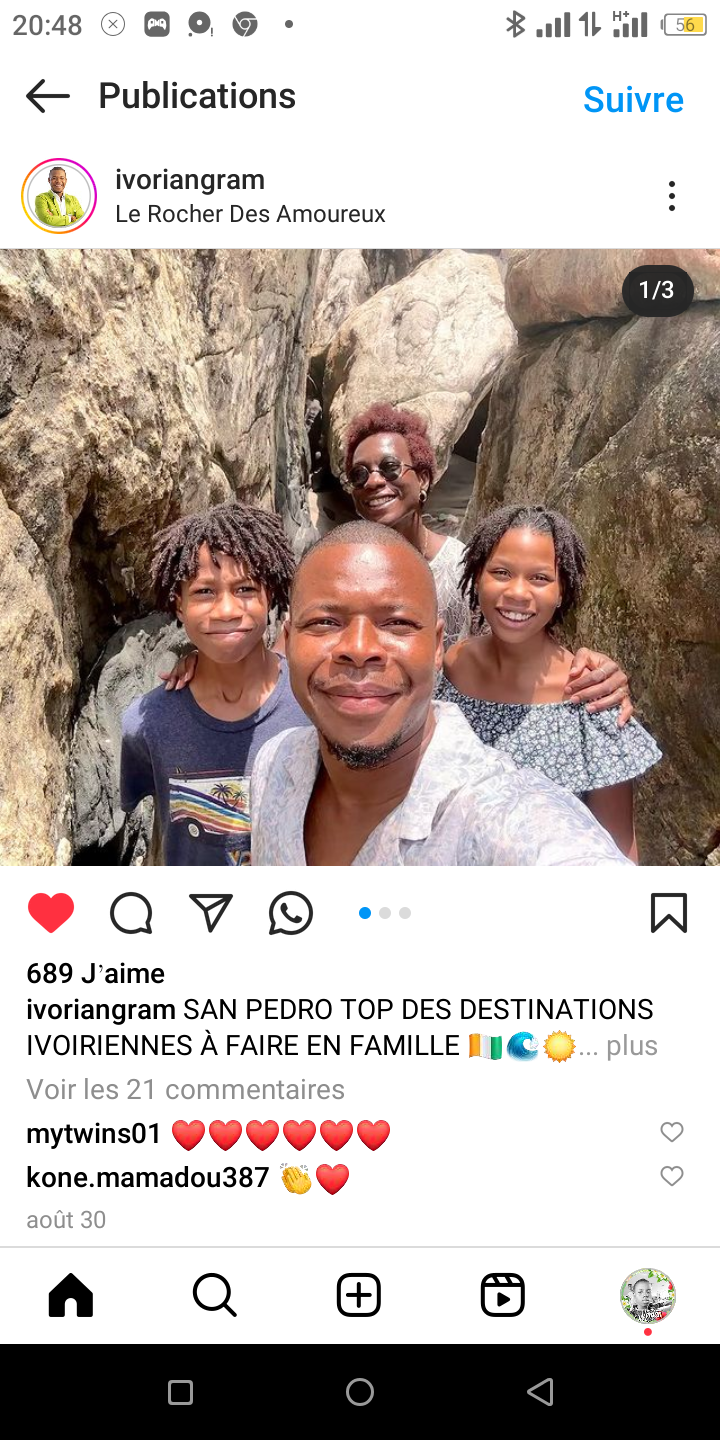Share post via paper plane icon

pos(211,913)
